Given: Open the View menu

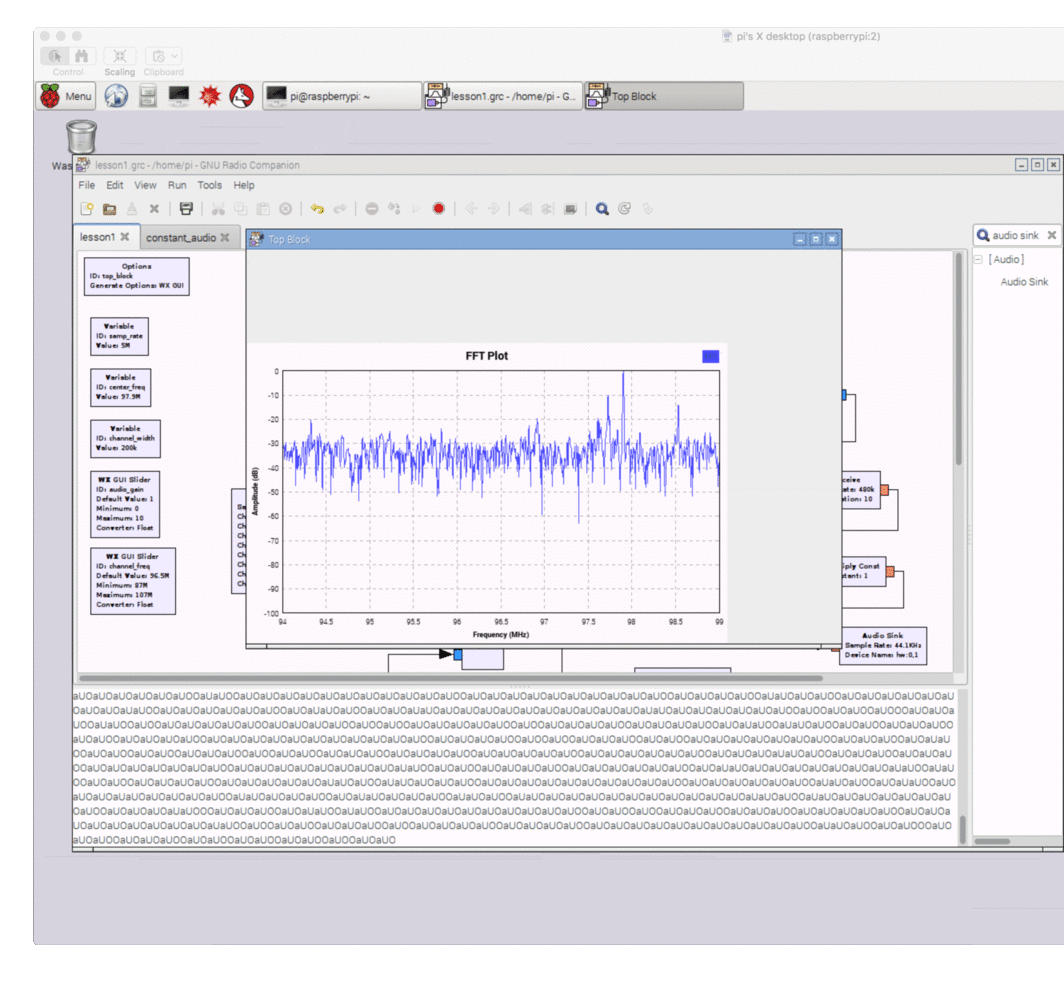Looking at the screenshot, I should (145, 185).
